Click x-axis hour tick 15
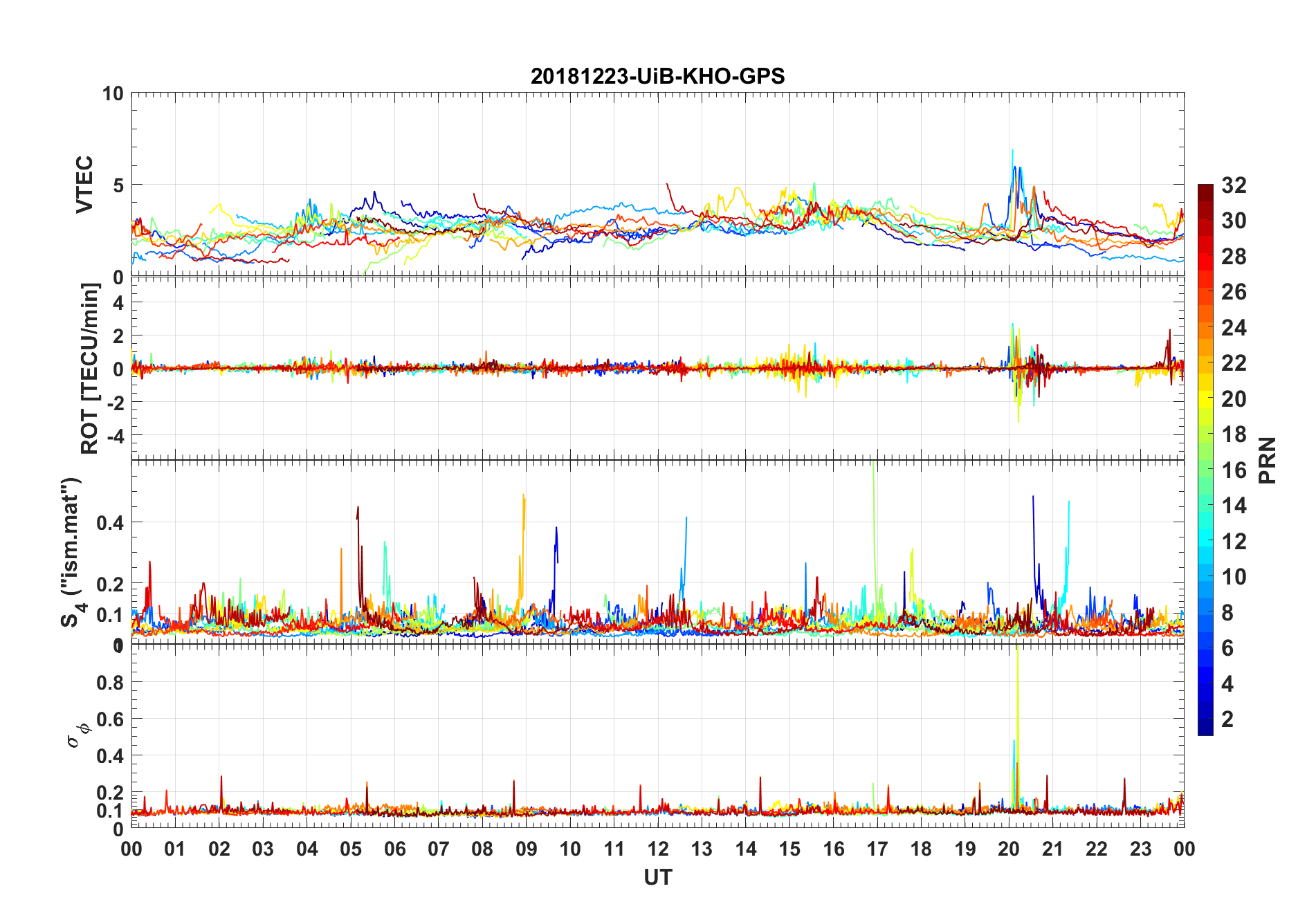Viewport: 1316px width, 920px height. [x=789, y=849]
